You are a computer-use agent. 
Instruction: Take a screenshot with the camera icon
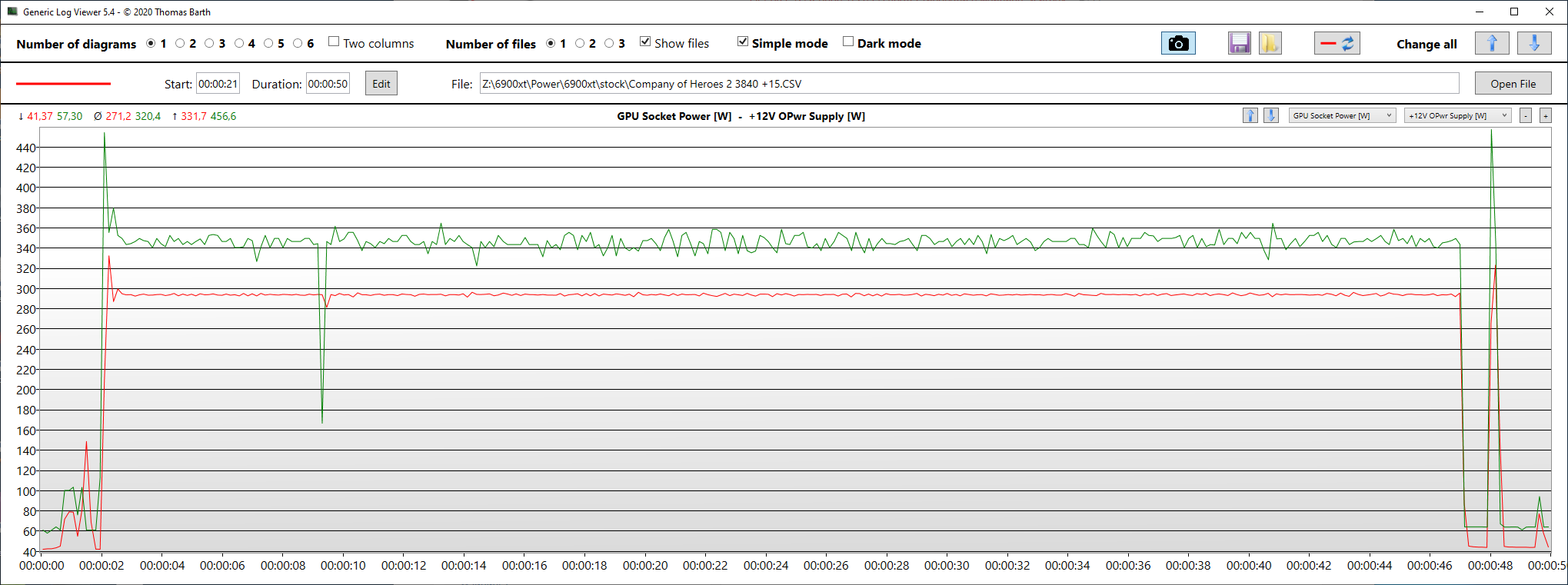pyautogui.click(x=1178, y=44)
